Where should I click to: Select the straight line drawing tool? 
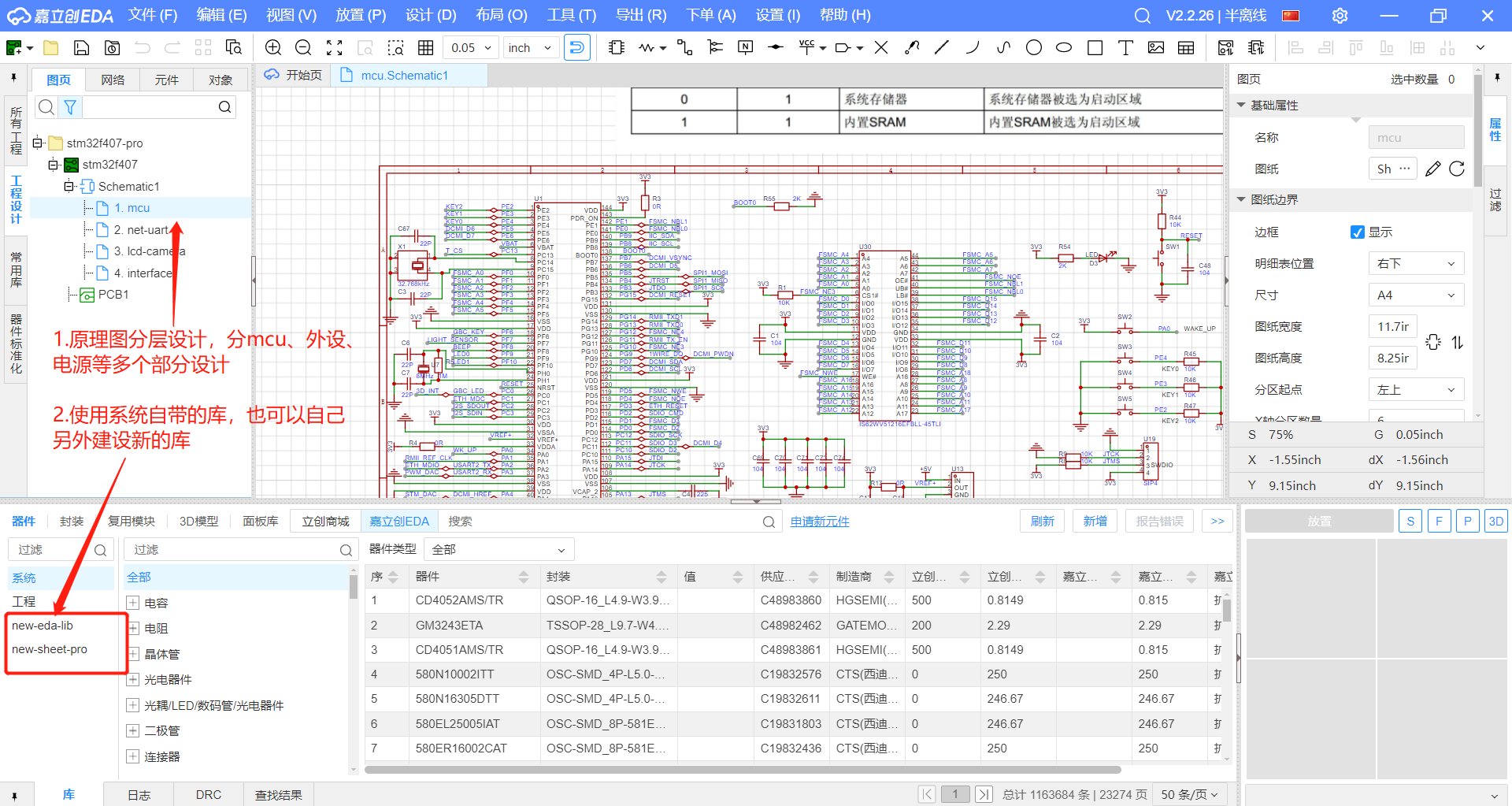942,48
